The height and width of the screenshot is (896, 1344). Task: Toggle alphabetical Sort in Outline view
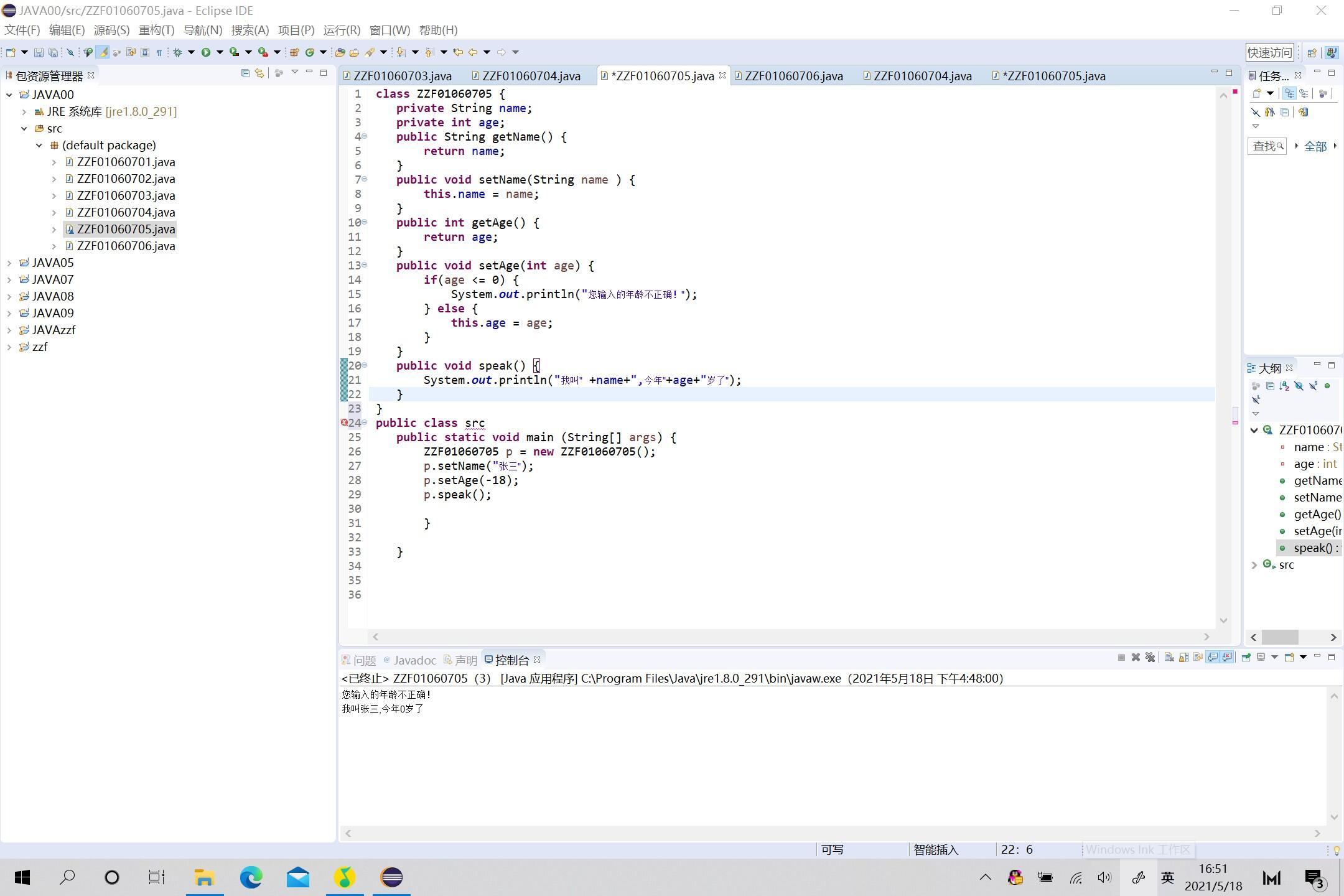pos(1284,386)
